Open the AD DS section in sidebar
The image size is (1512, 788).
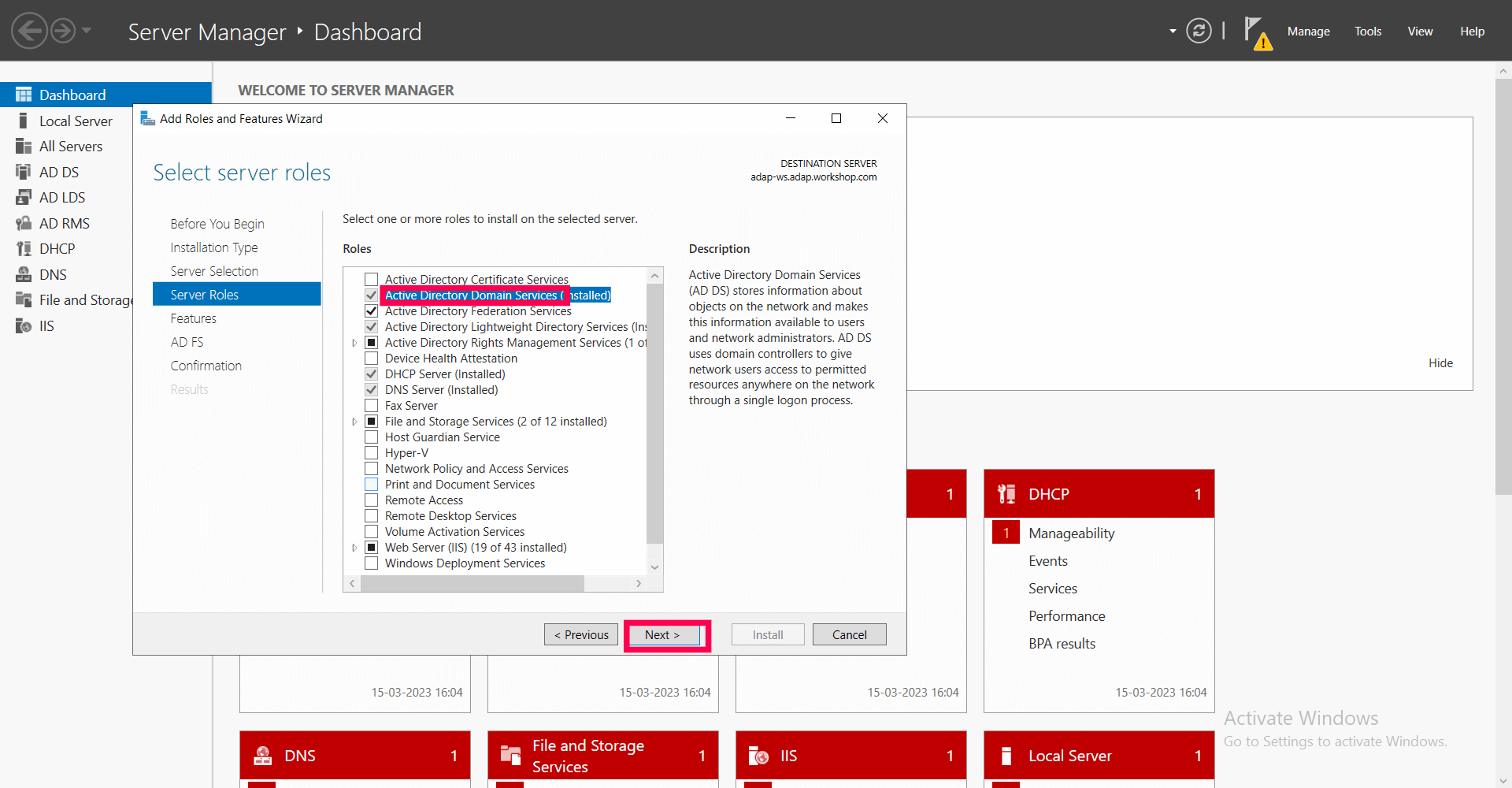58,172
